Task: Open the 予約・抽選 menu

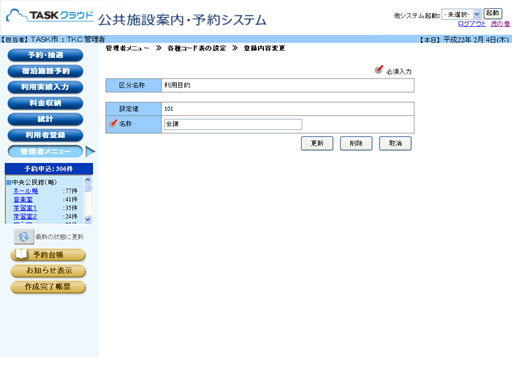Action: [45, 55]
